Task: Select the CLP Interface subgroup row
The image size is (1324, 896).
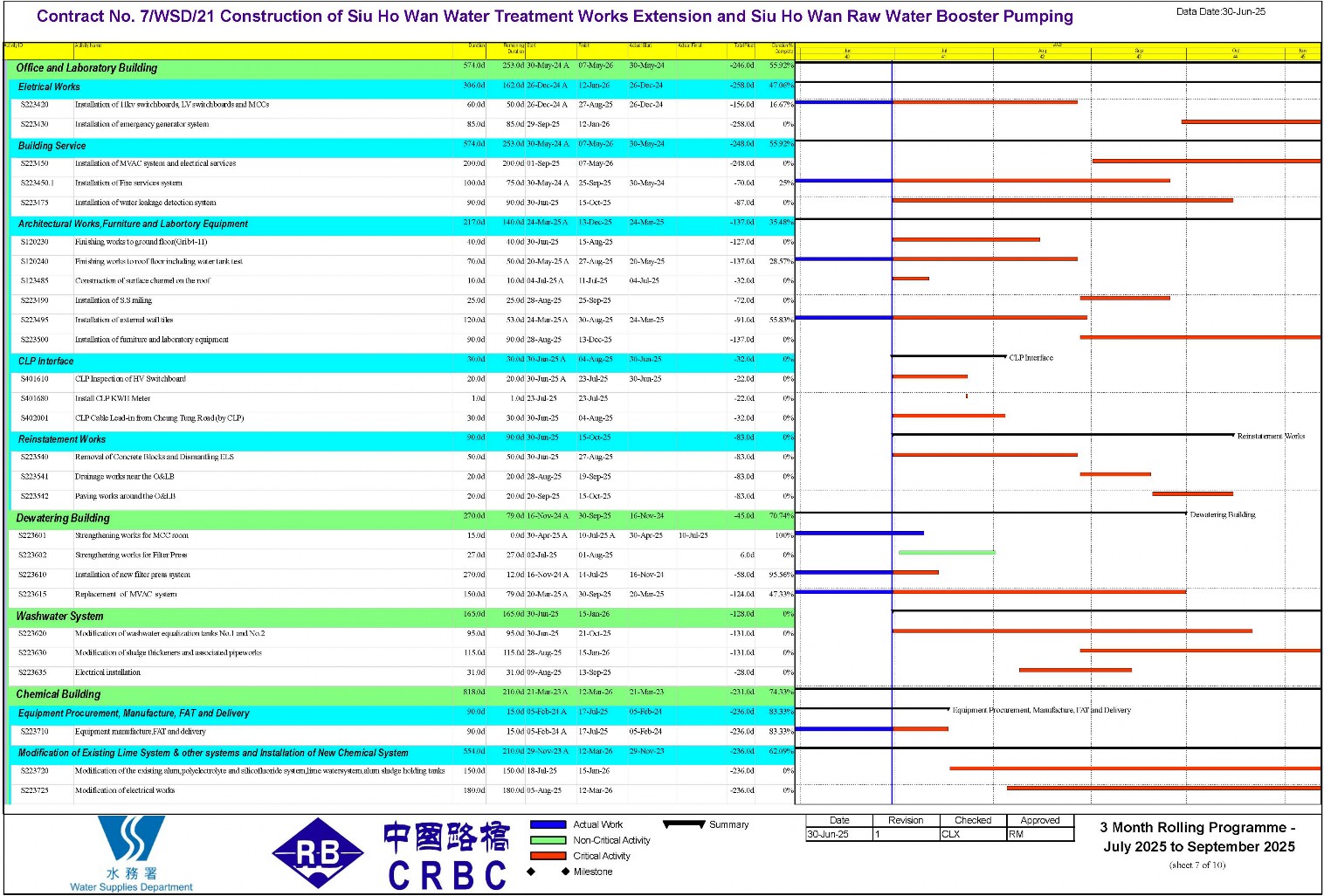Action: pos(400,361)
